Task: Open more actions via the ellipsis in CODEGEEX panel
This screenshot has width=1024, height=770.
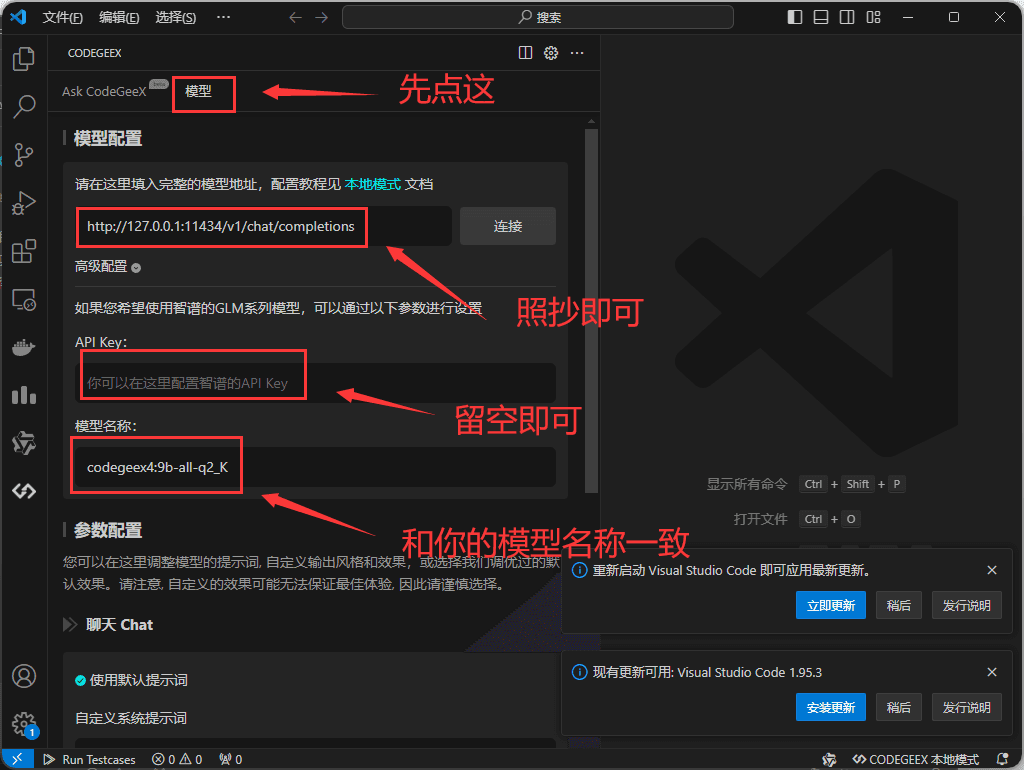Action: point(577,53)
